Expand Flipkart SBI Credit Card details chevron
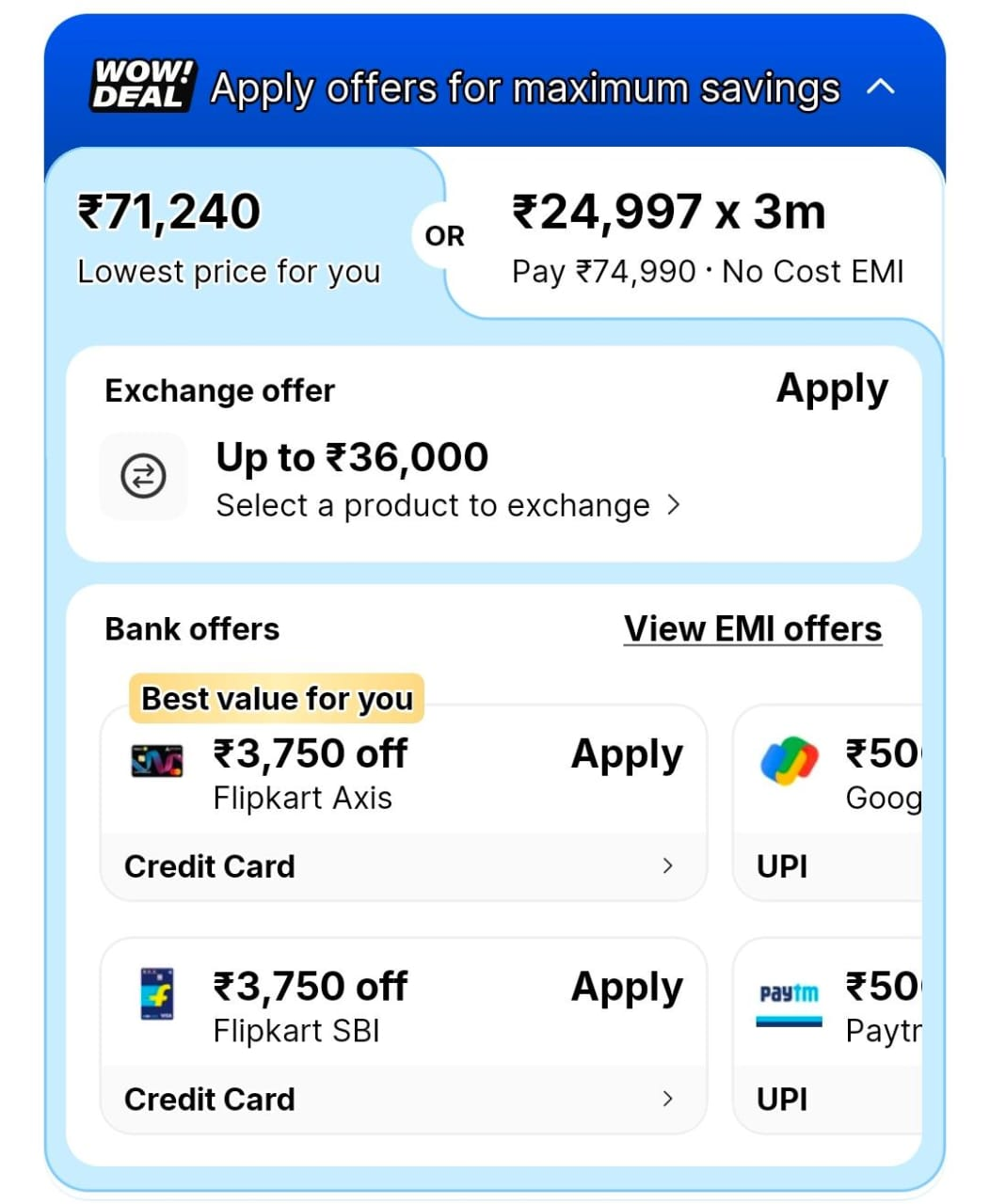Screen dimensions: 990x1204 click(x=667, y=1099)
